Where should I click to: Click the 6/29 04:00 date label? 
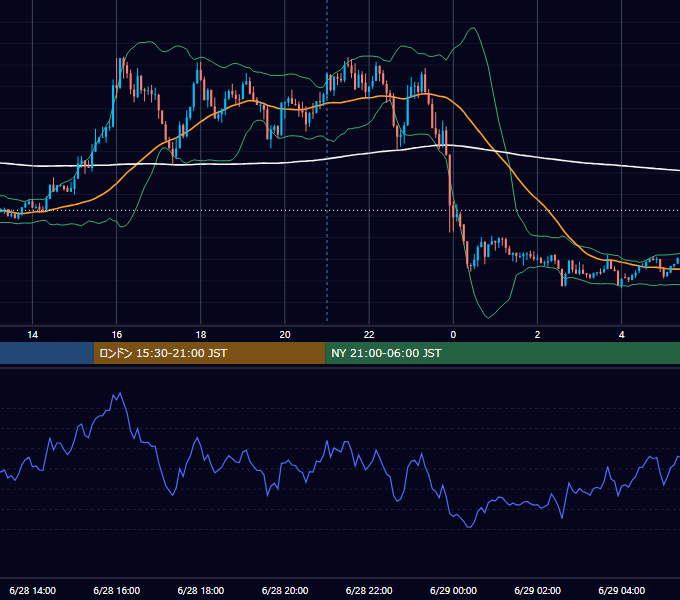point(621,590)
